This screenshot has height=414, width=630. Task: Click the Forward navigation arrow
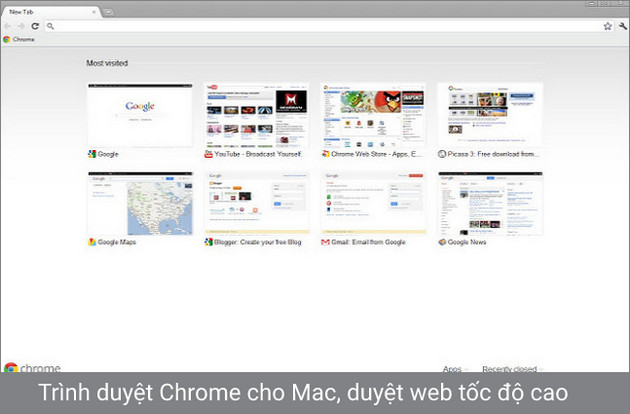pos(21,26)
